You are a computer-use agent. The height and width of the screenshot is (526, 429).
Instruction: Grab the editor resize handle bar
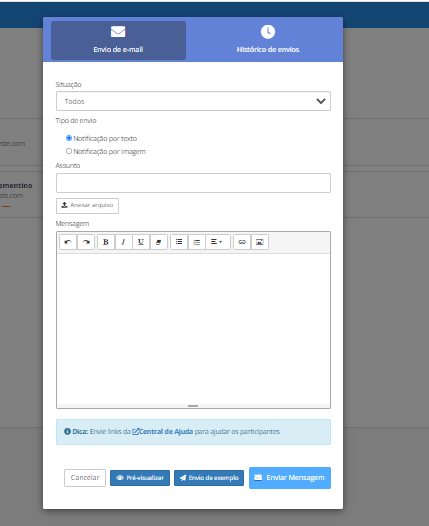pos(193,406)
